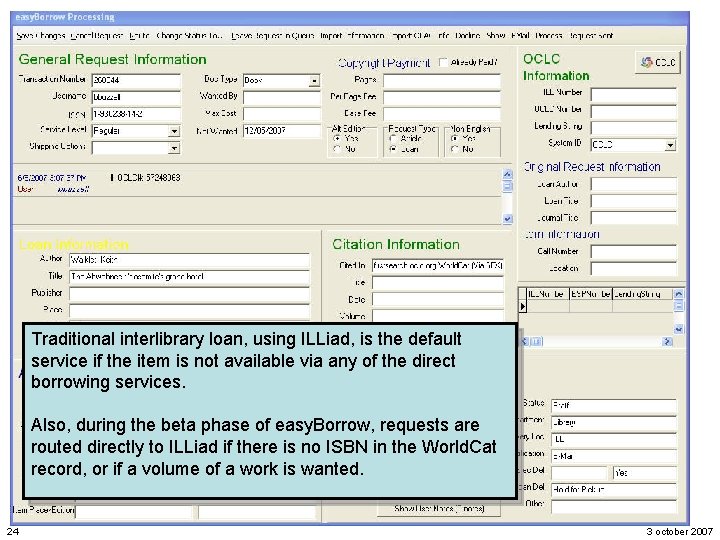The image size is (720, 540).
Task: Click the Loan Delivery field showing Hold for Pickup
Action: tap(613, 490)
